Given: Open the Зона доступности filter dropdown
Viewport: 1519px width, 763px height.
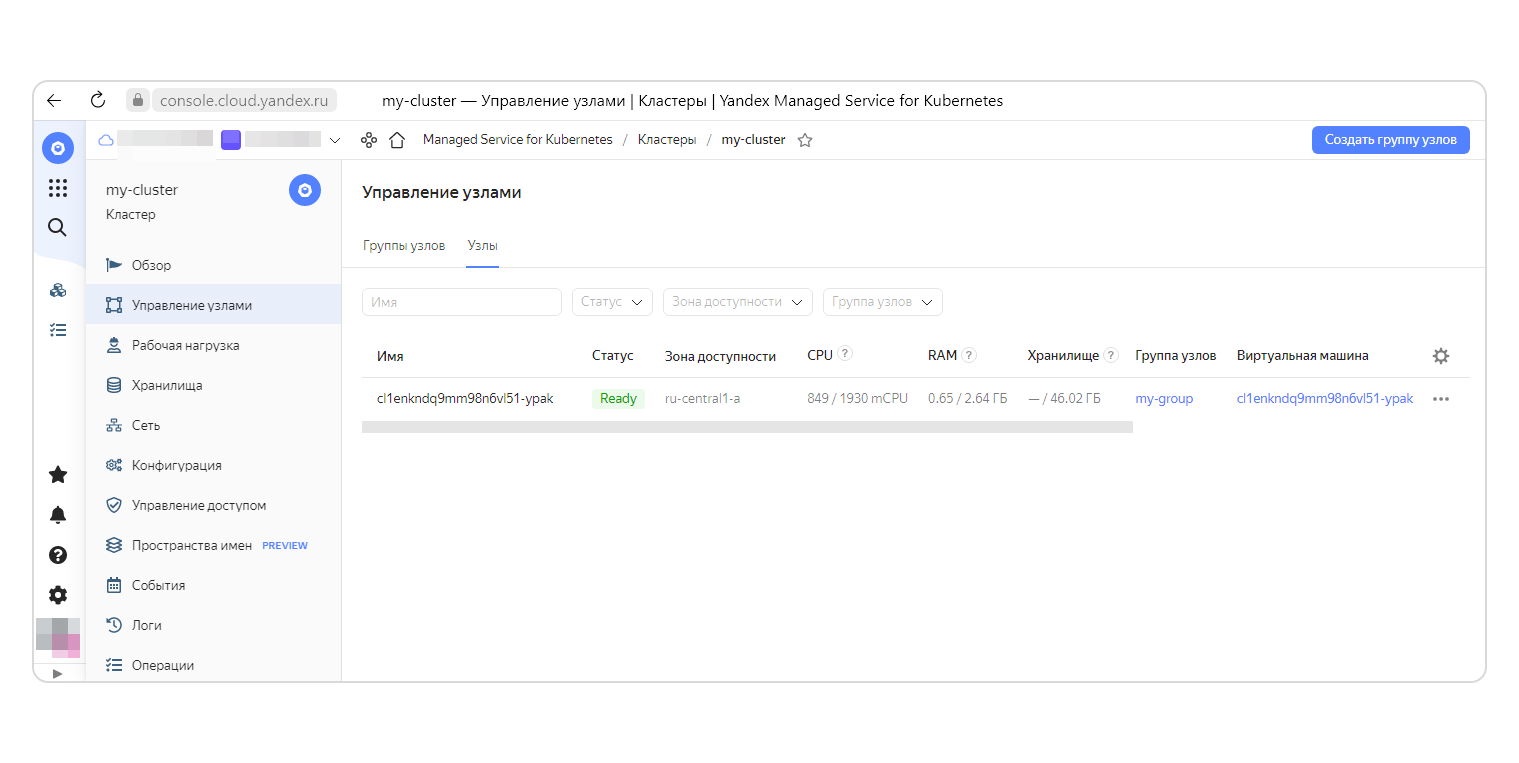Looking at the screenshot, I should click(x=738, y=302).
